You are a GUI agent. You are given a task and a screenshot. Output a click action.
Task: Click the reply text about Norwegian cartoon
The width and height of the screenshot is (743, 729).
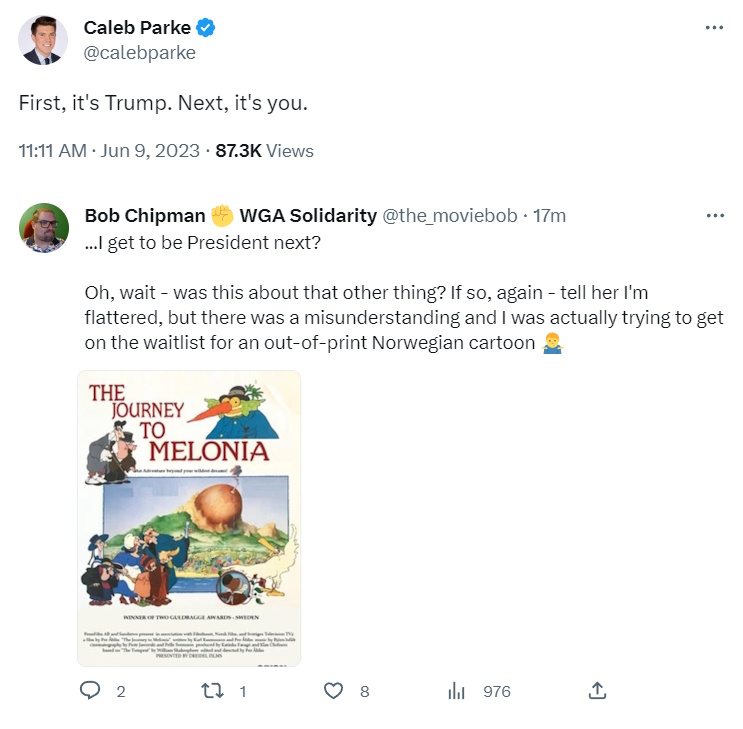400,318
